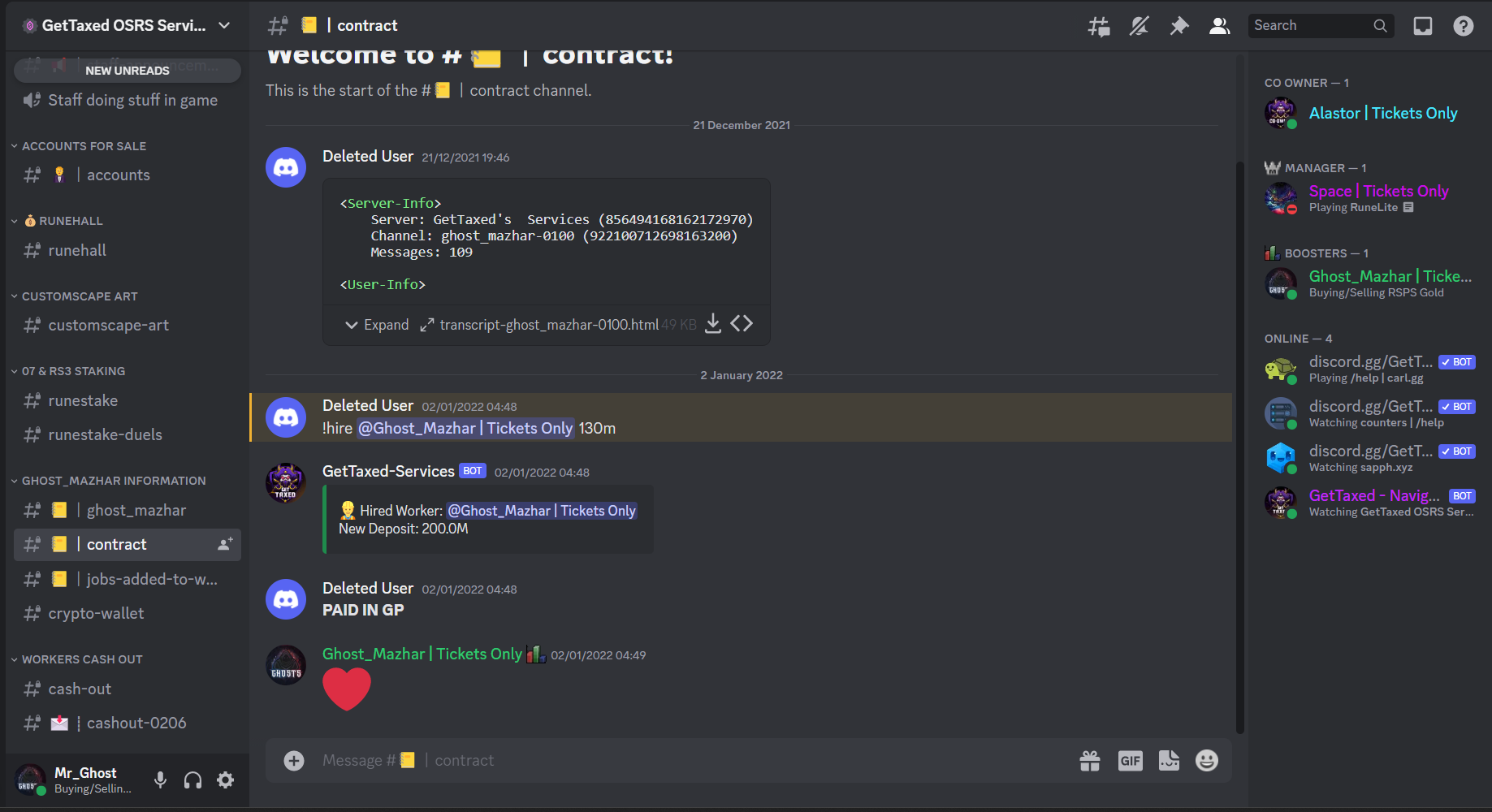View transcript source code icon
This screenshot has width=1492, height=812.
[x=742, y=324]
